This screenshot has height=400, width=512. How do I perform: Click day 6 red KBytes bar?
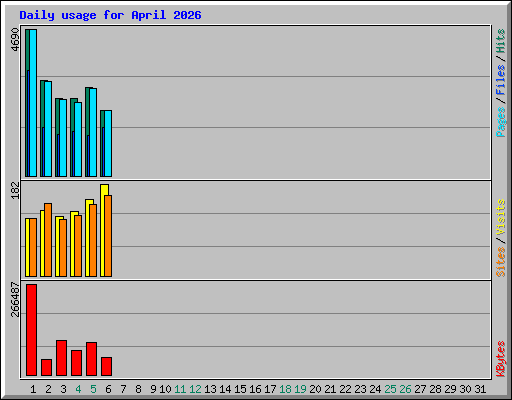tap(107, 366)
